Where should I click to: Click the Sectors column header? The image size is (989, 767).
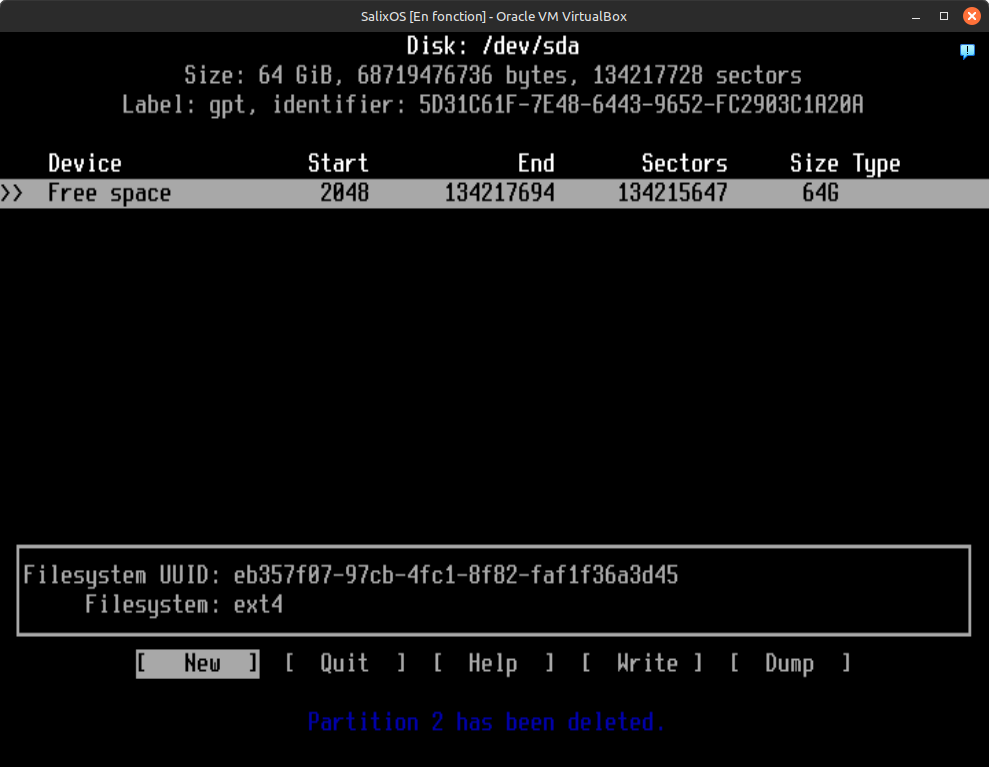684,164
